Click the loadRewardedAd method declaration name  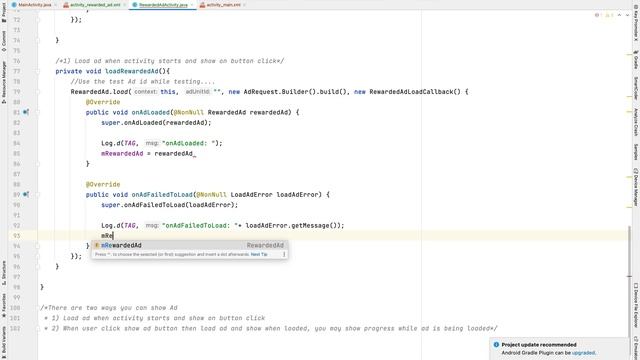(131, 71)
